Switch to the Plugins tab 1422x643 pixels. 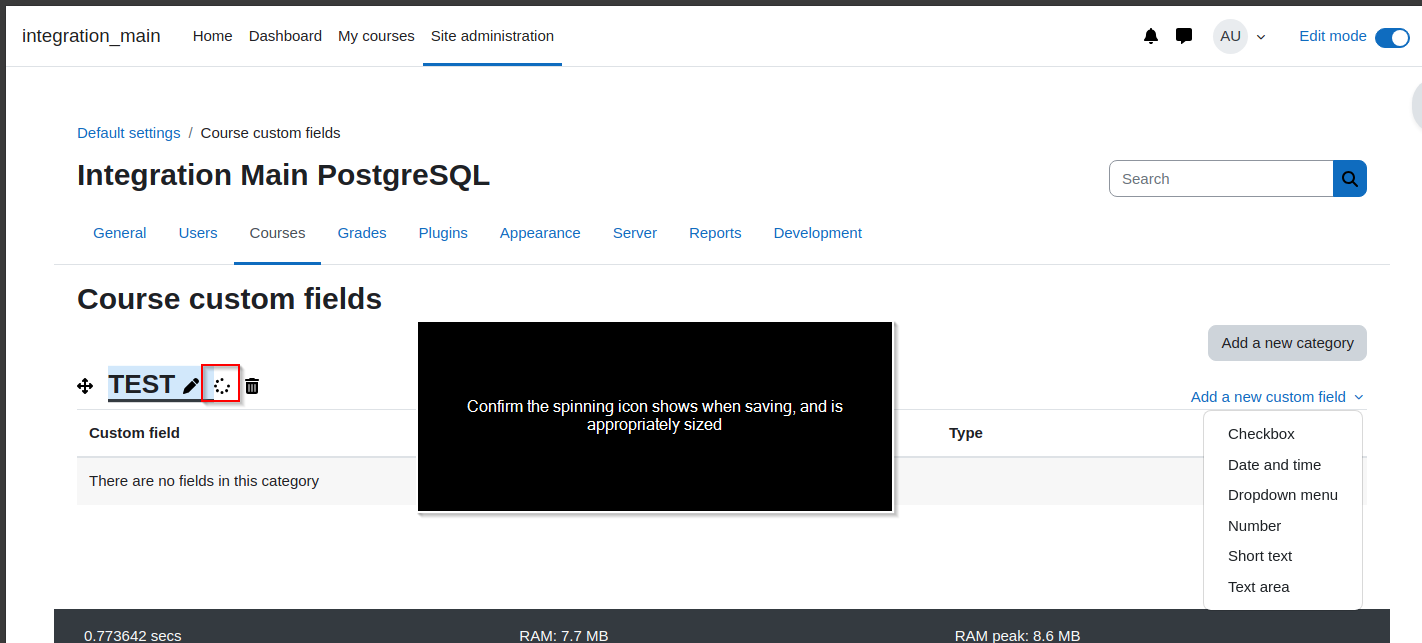click(x=443, y=233)
